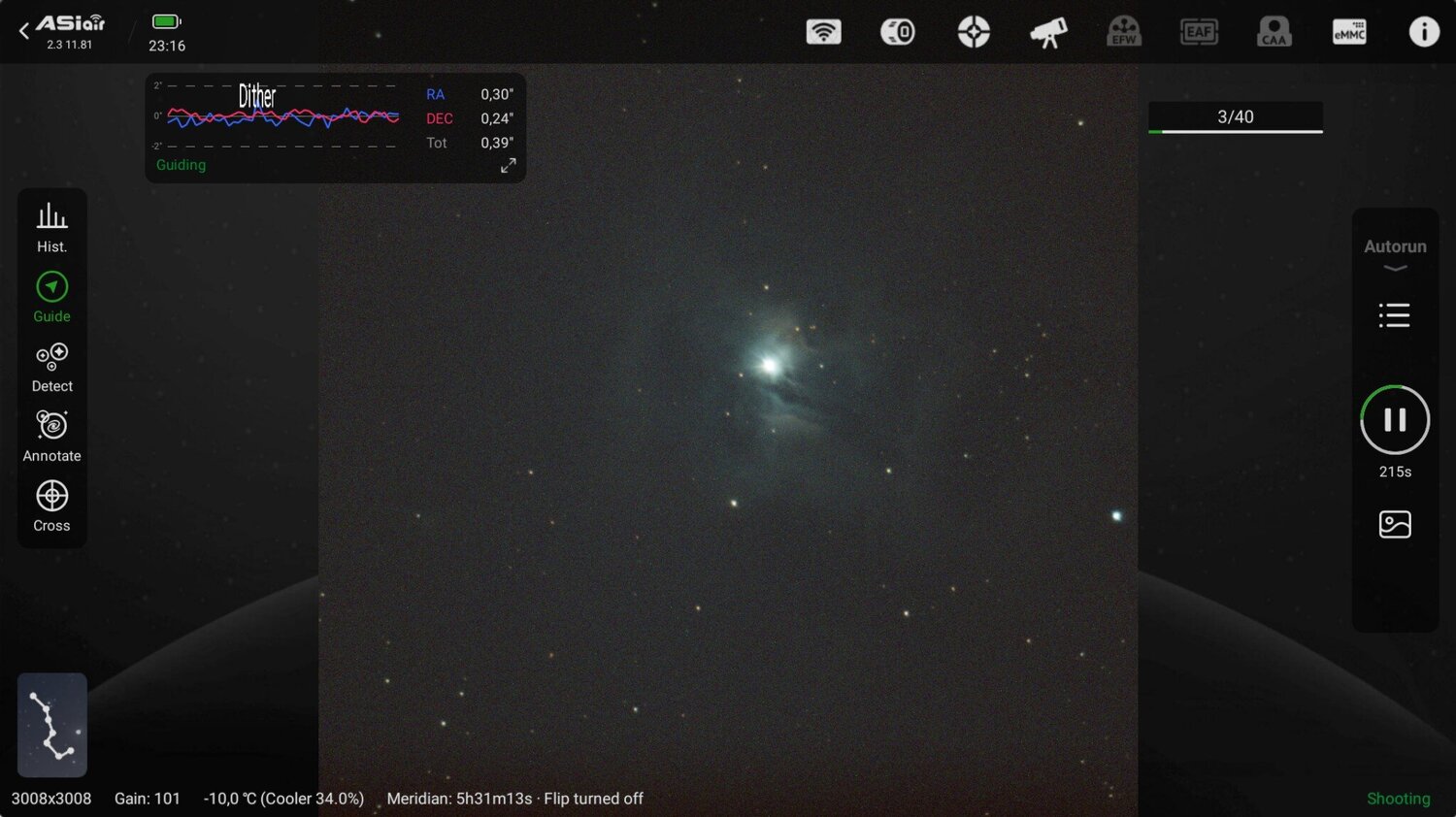Open the telescope mount settings icon
The height and width of the screenshot is (817, 1456).
1048,32
